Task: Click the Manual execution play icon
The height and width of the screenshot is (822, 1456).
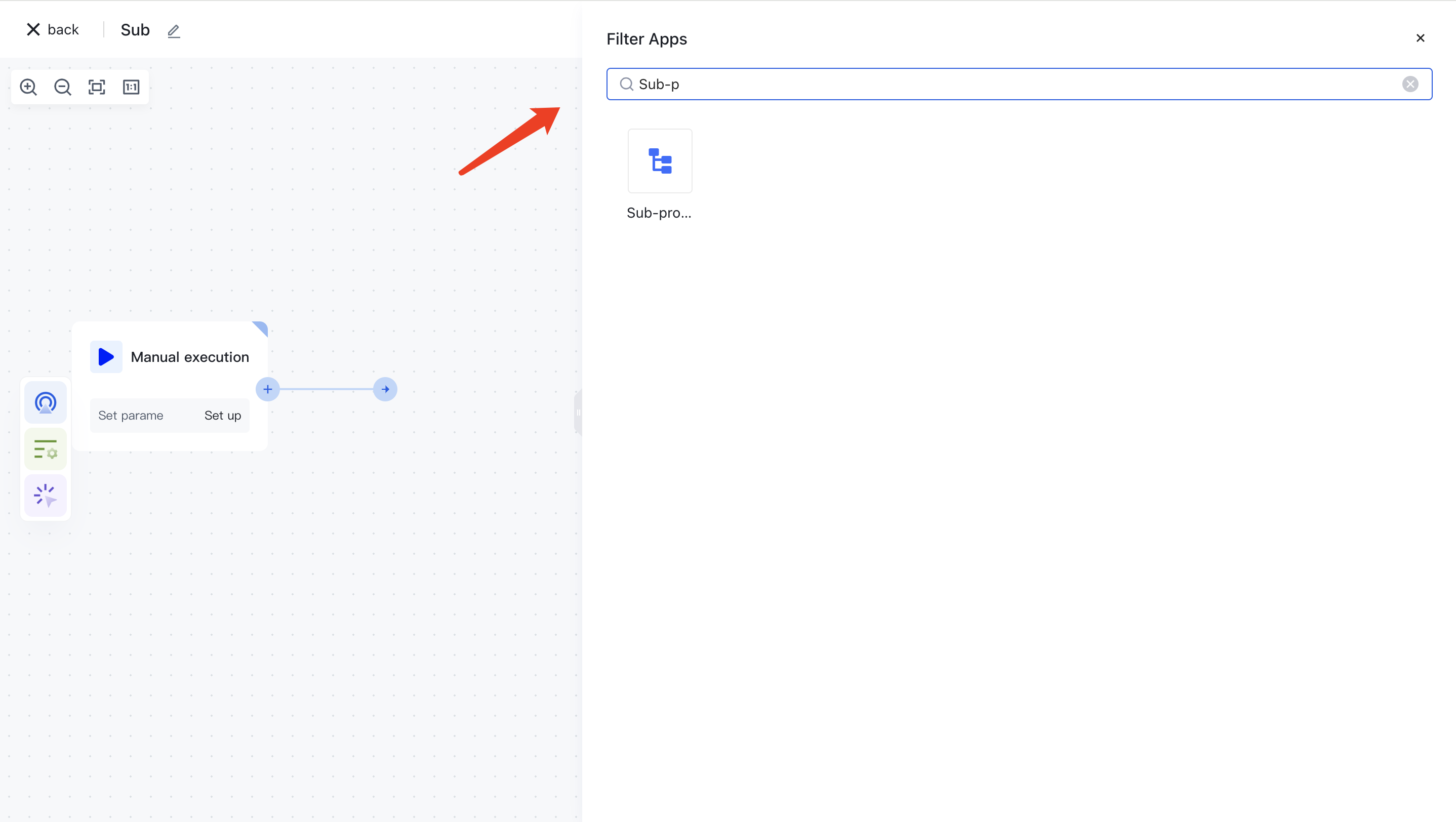Action: 106,357
